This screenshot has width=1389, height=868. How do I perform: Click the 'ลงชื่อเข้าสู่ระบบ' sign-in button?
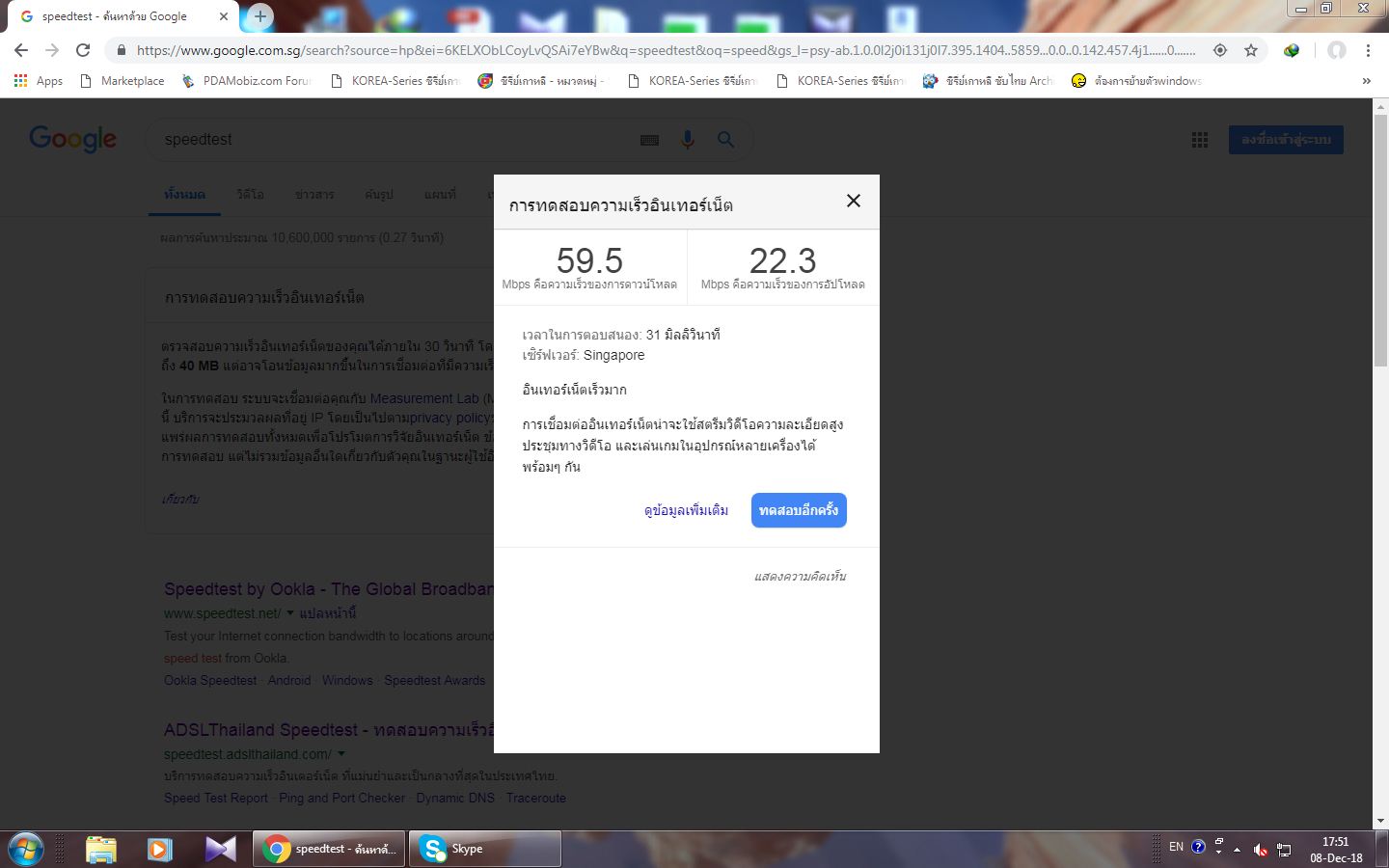tap(1286, 140)
